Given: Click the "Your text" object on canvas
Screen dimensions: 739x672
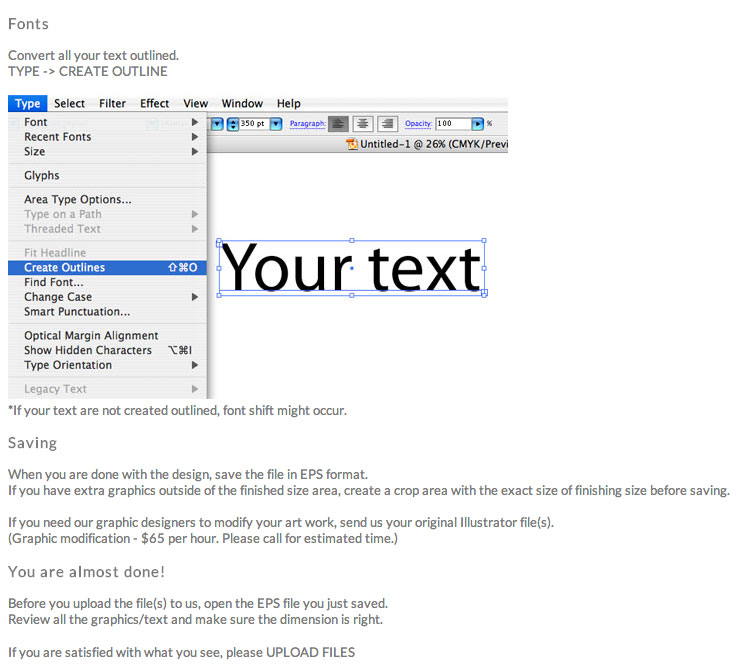Looking at the screenshot, I should pos(350,268).
